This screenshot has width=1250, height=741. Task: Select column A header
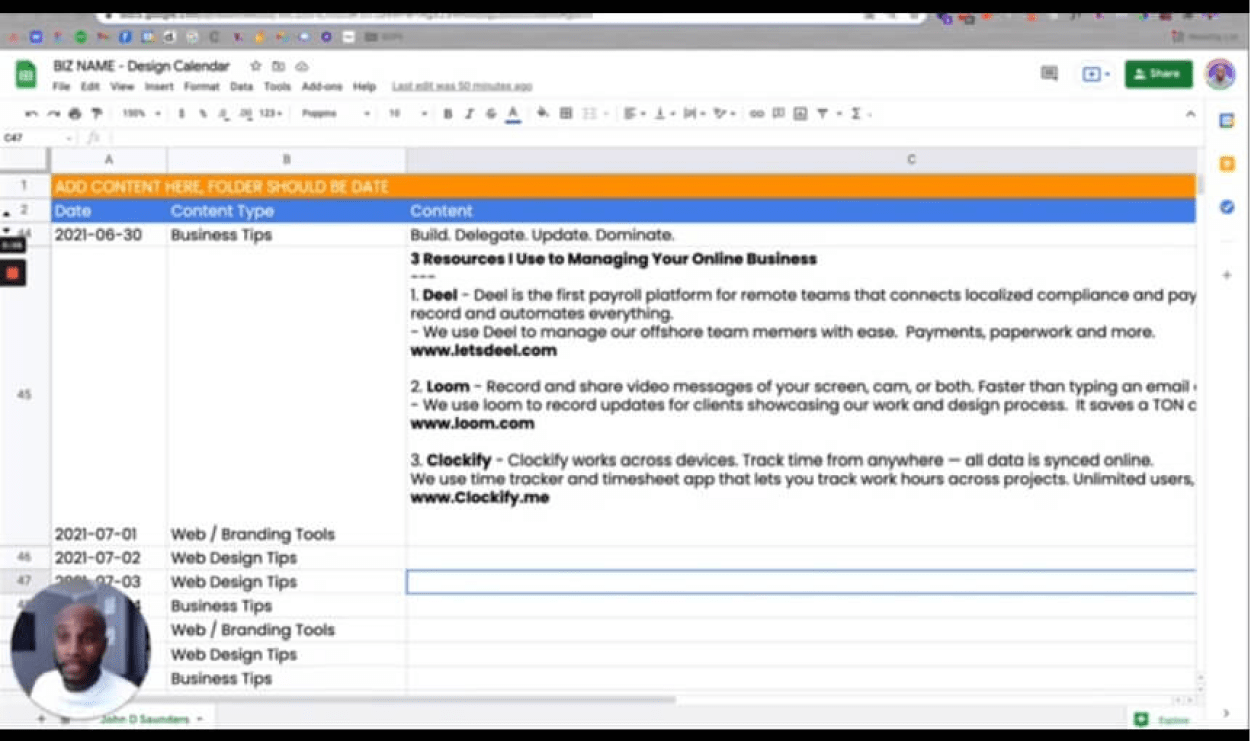(x=109, y=160)
